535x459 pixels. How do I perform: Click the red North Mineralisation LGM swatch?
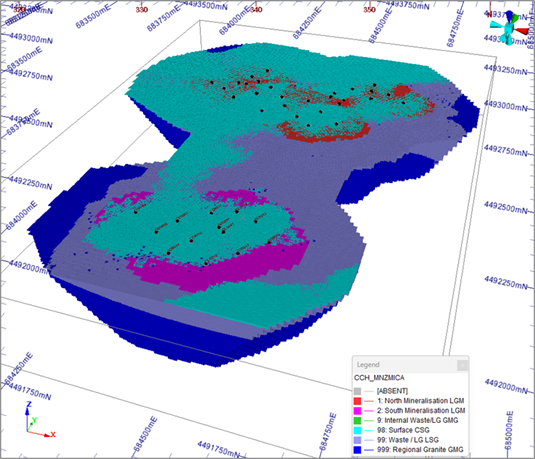point(357,401)
